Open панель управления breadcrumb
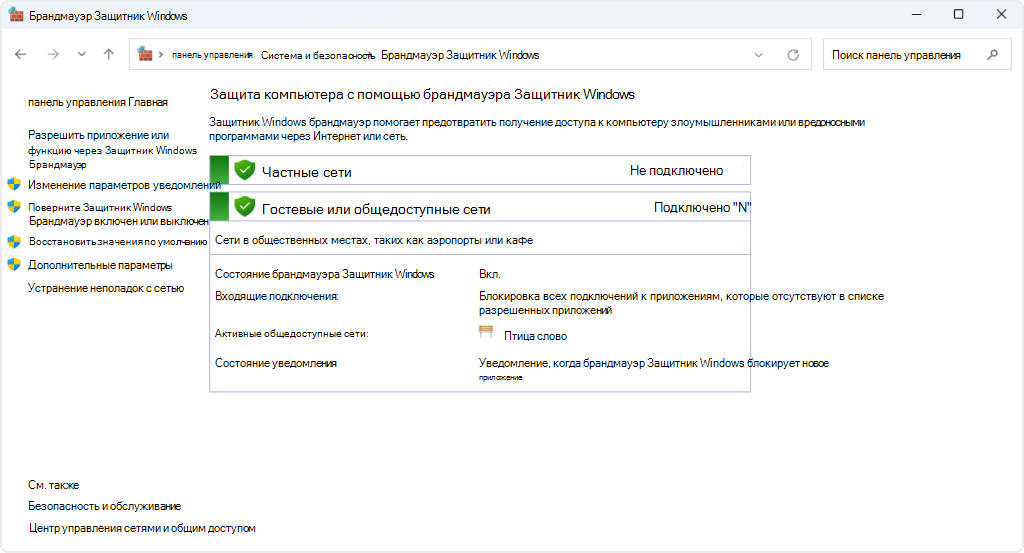 coord(212,55)
